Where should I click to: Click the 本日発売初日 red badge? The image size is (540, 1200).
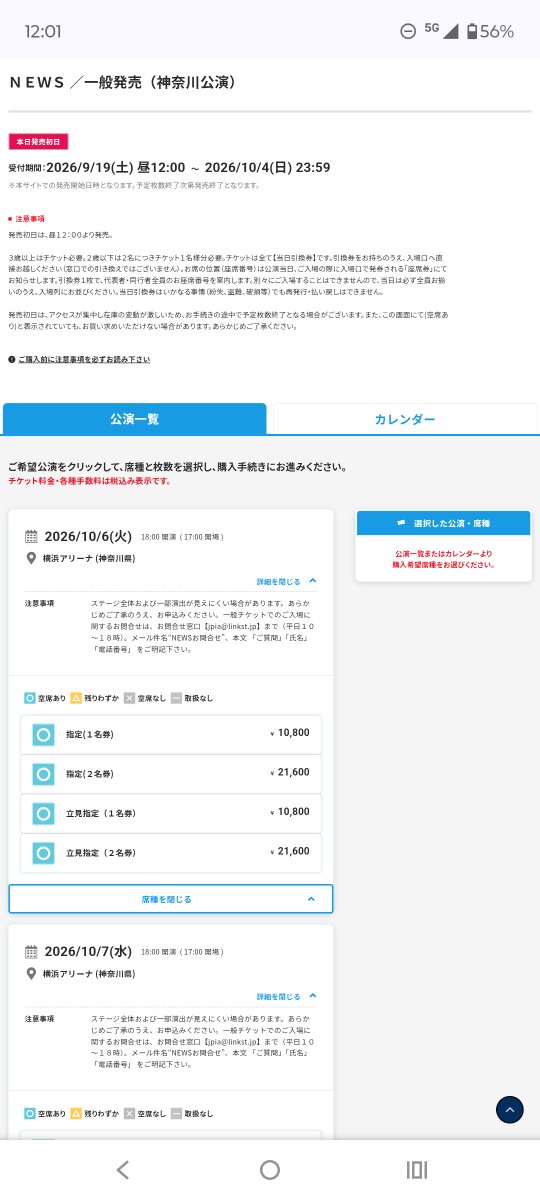pyautogui.click(x=39, y=142)
